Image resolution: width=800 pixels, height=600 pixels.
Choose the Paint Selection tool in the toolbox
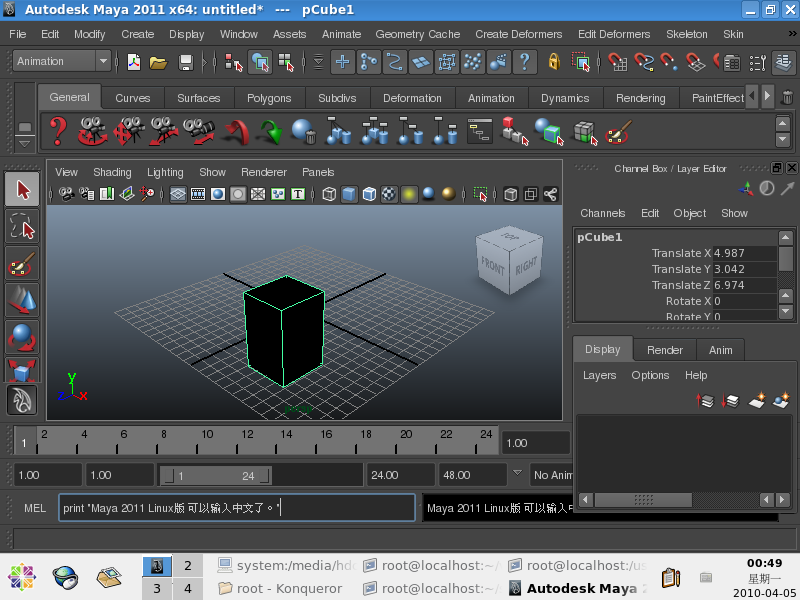coord(22,264)
